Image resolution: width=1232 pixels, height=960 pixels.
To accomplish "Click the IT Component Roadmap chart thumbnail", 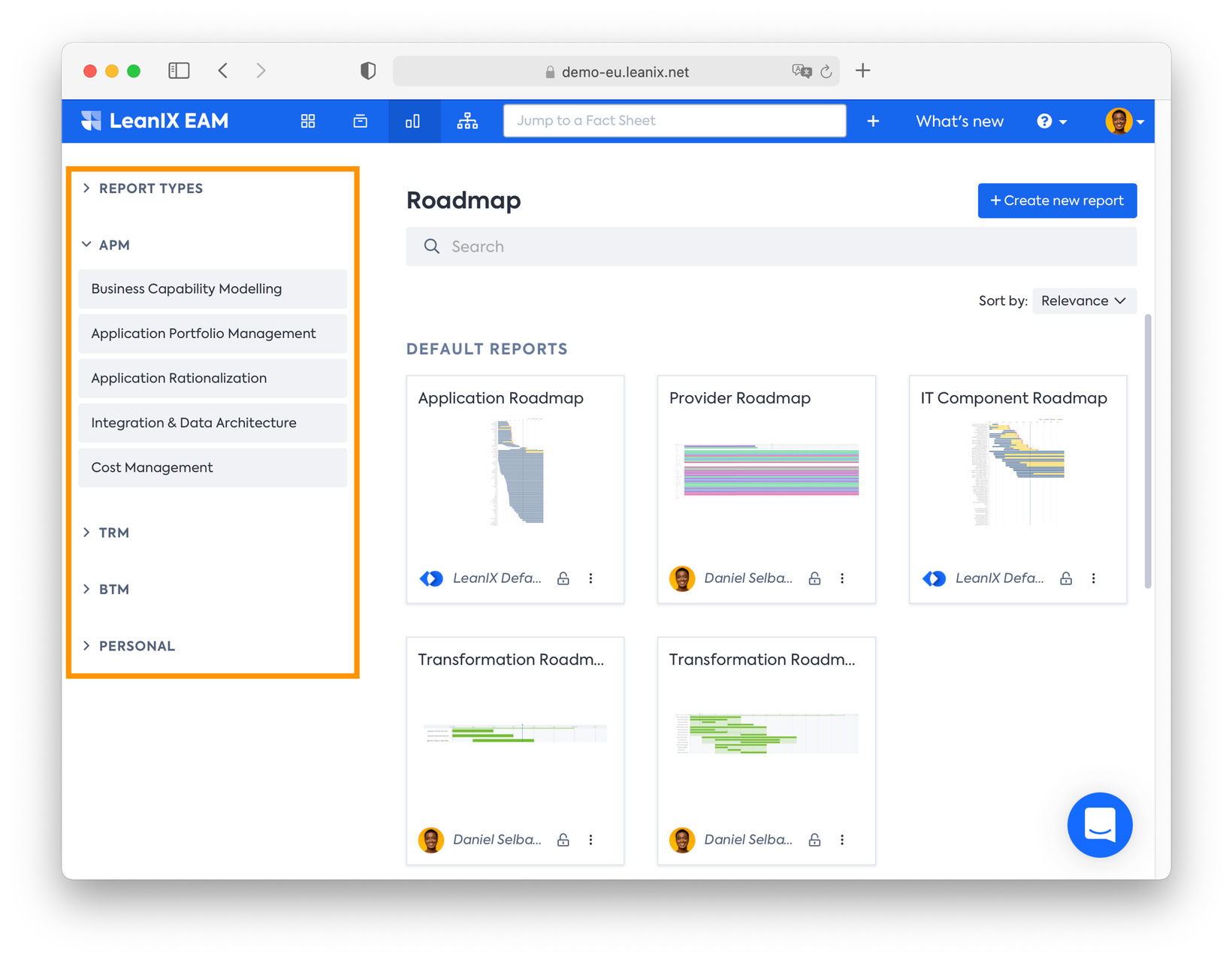I will (x=1018, y=472).
